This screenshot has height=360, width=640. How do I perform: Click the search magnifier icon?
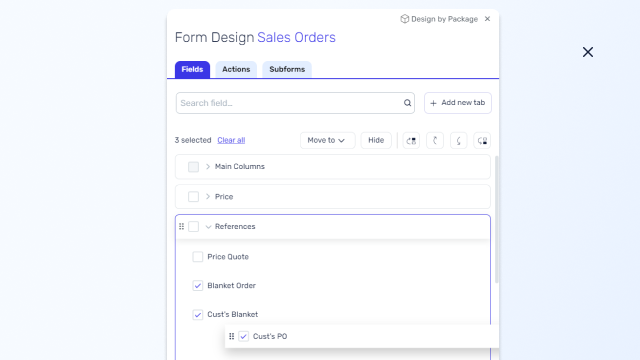pos(407,103)
